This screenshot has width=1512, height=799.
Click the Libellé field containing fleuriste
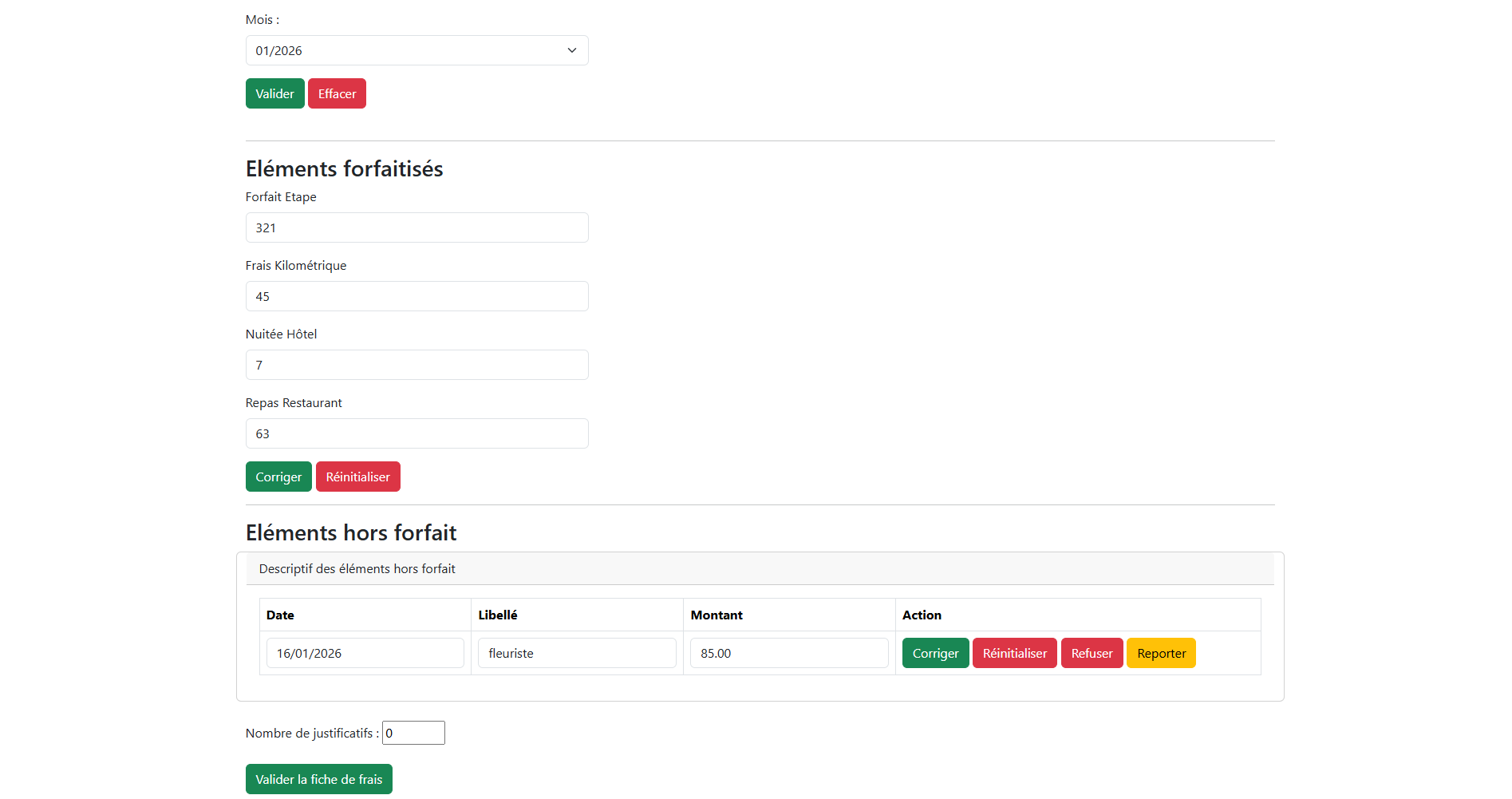pos(577,653)
